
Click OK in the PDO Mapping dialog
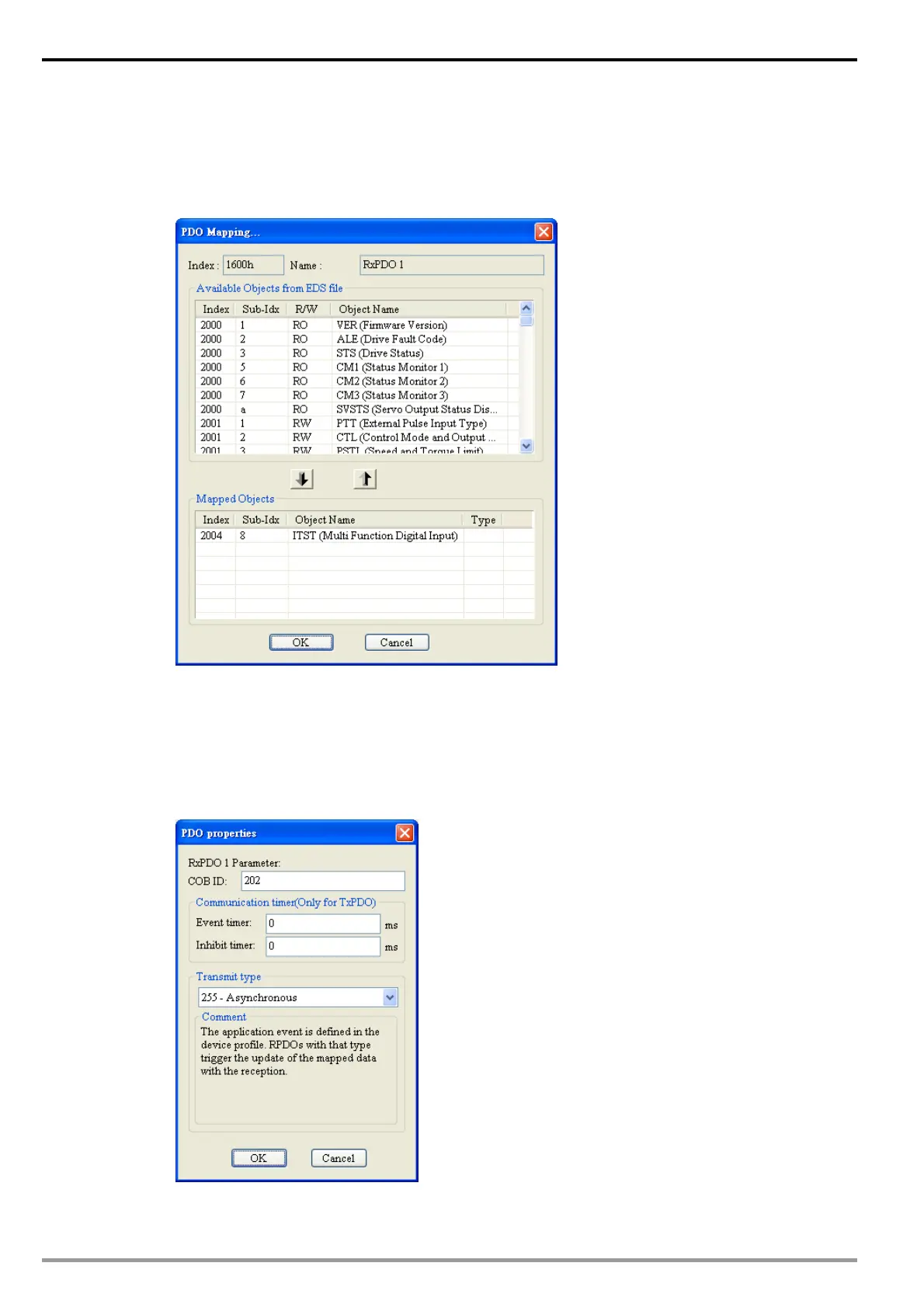[301, 642]
